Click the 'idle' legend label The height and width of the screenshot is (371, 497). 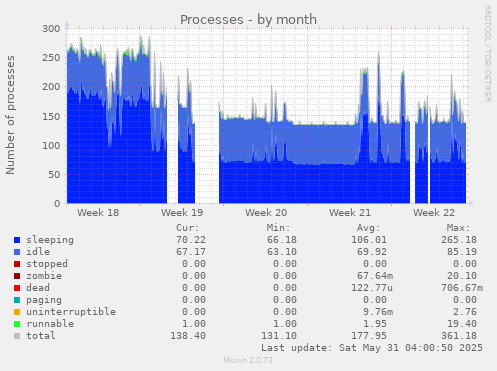38,252
